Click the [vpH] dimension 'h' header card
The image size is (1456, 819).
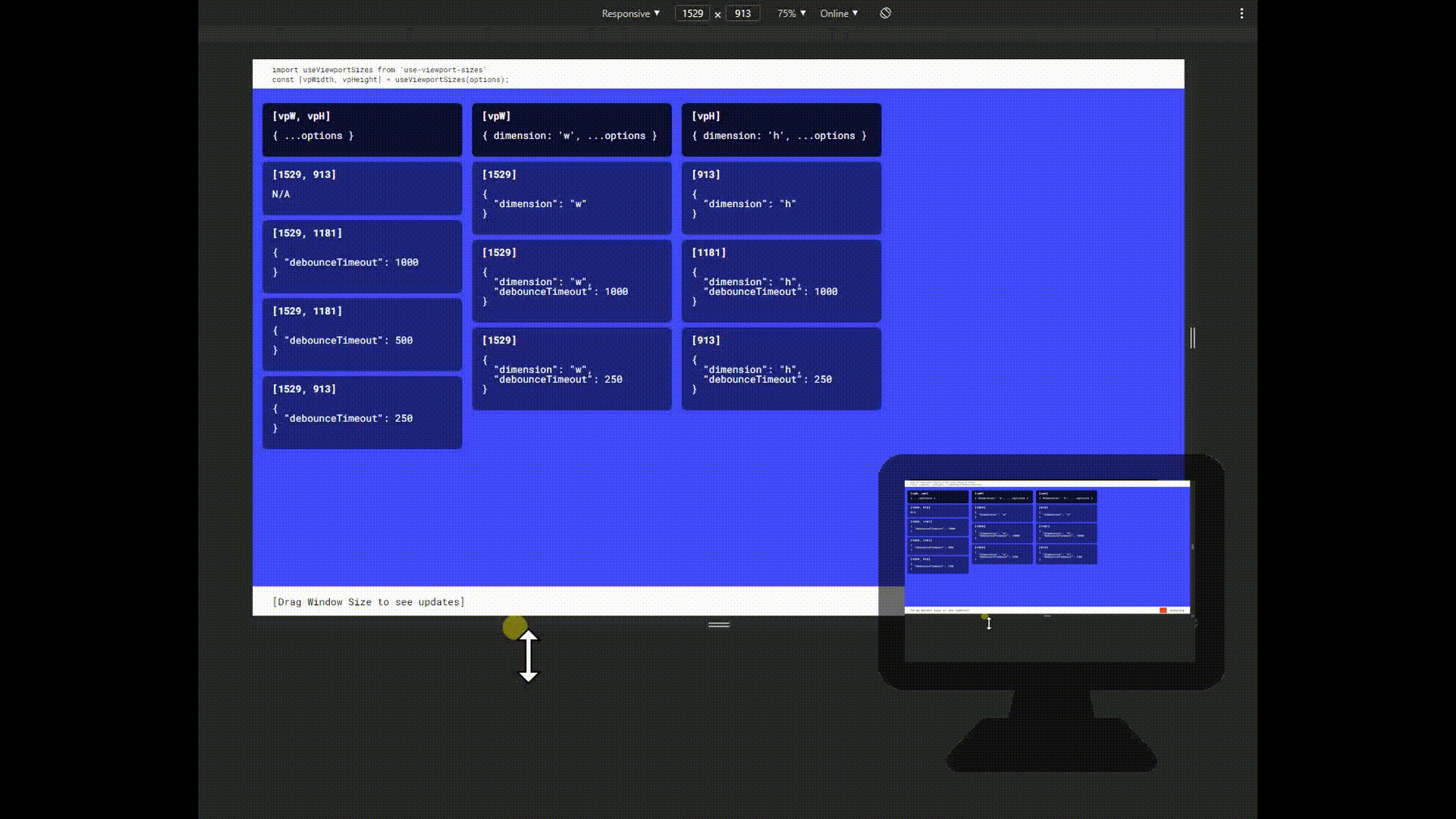781,130
